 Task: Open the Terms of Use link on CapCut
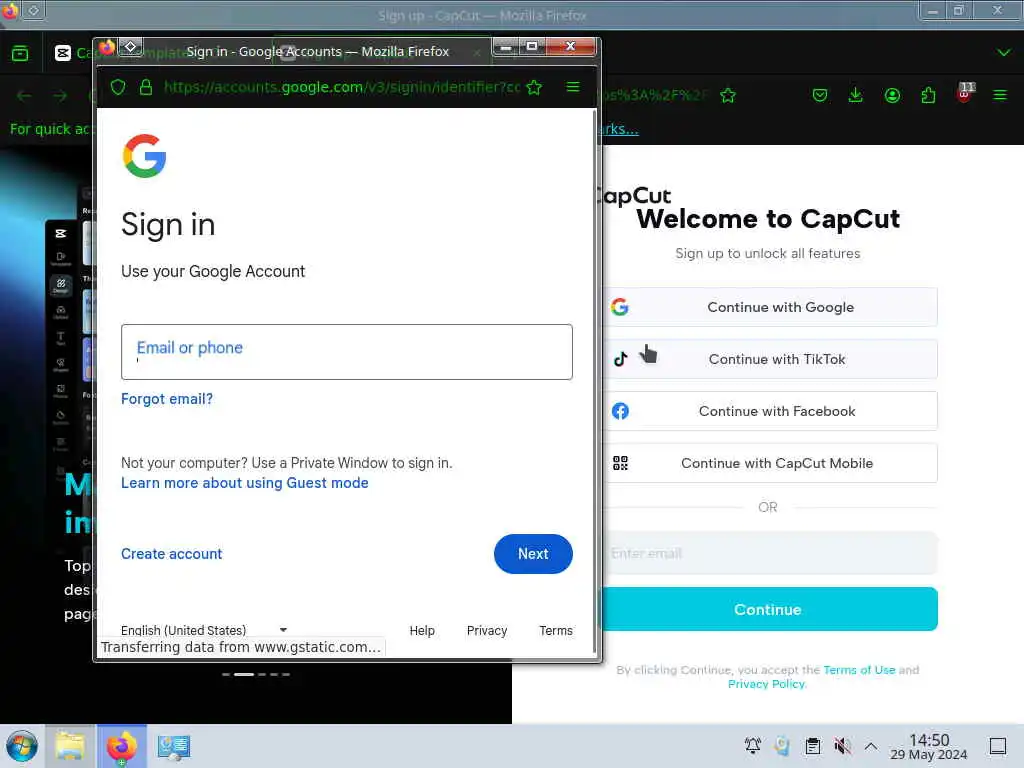coord(859,670)
